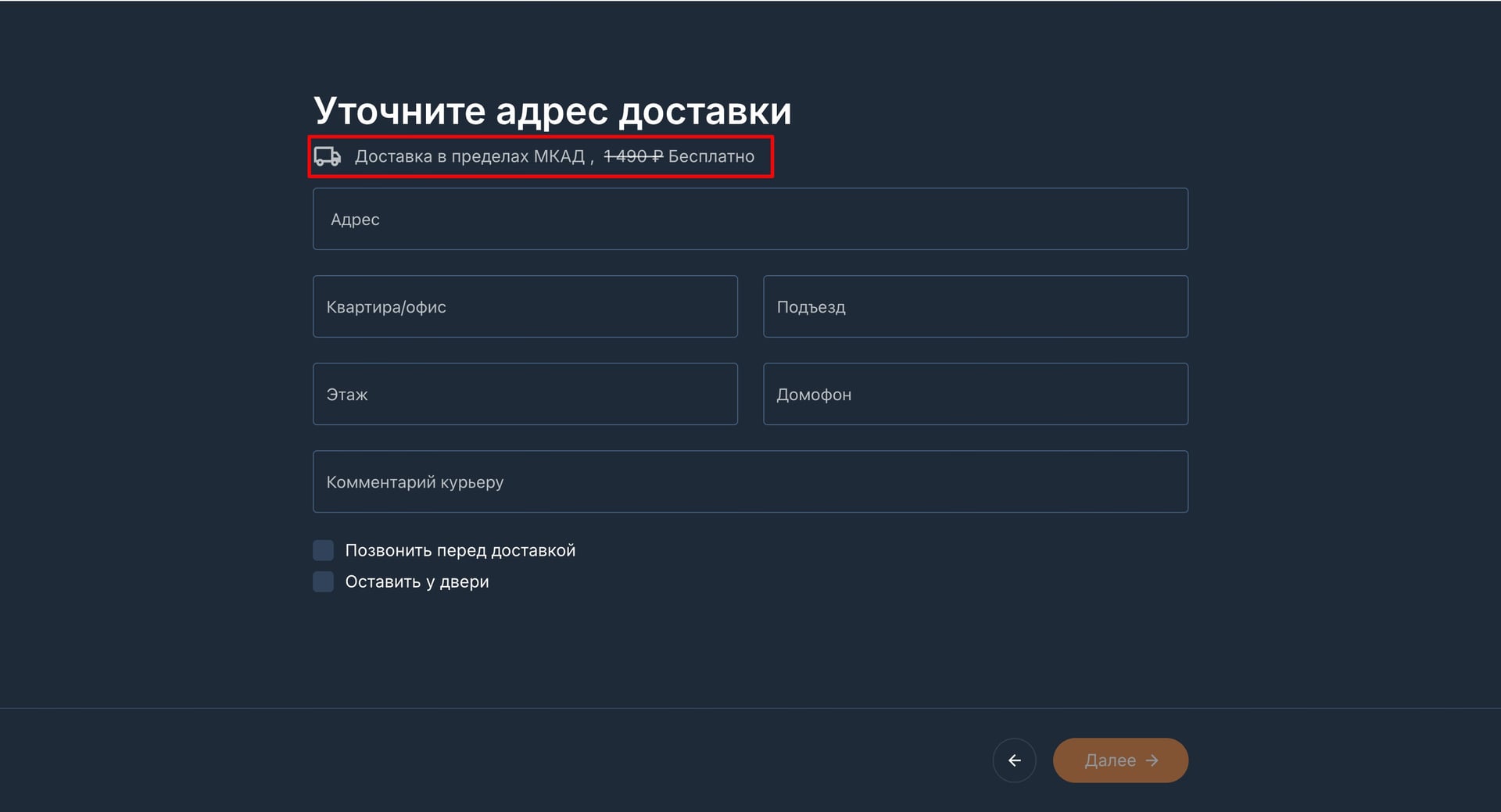Click the right arrow inside Далее button
The image size is (1501, 812).
pyautogui.click(x=1152, y=760)
